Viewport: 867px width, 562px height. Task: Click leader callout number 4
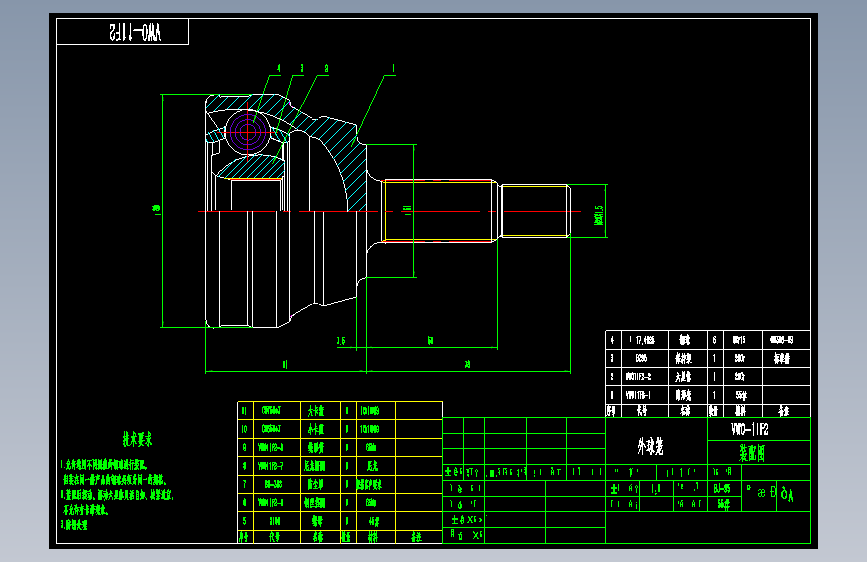click(278, 69)
